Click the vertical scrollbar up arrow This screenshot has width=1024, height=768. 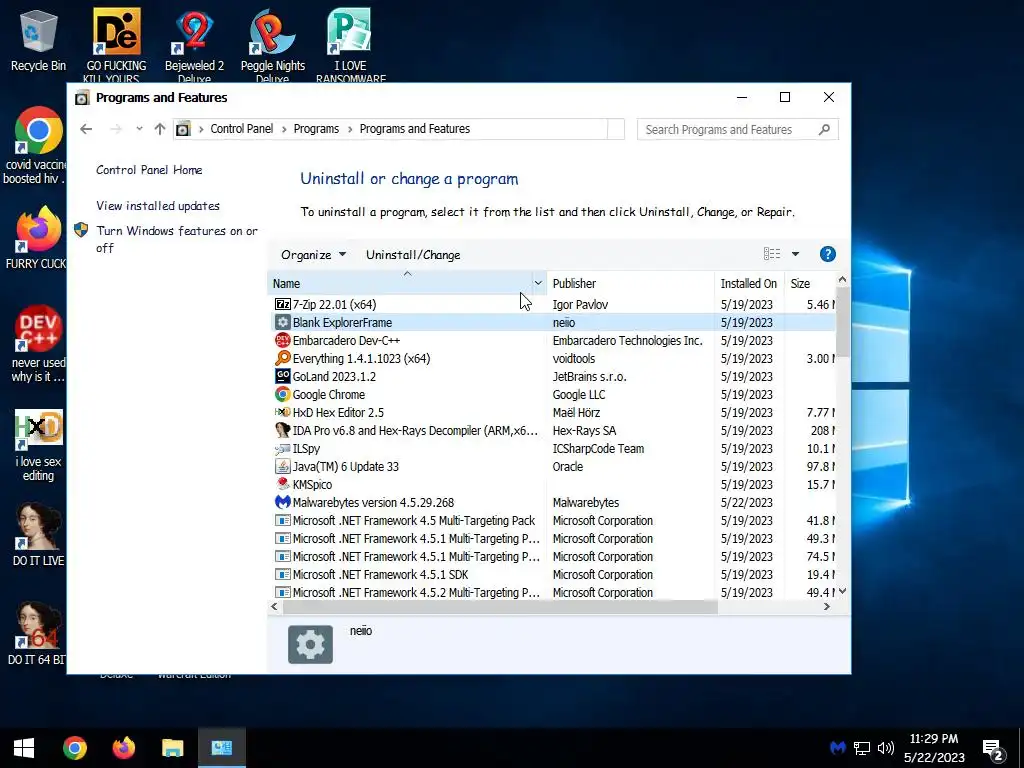click(842, 280)
